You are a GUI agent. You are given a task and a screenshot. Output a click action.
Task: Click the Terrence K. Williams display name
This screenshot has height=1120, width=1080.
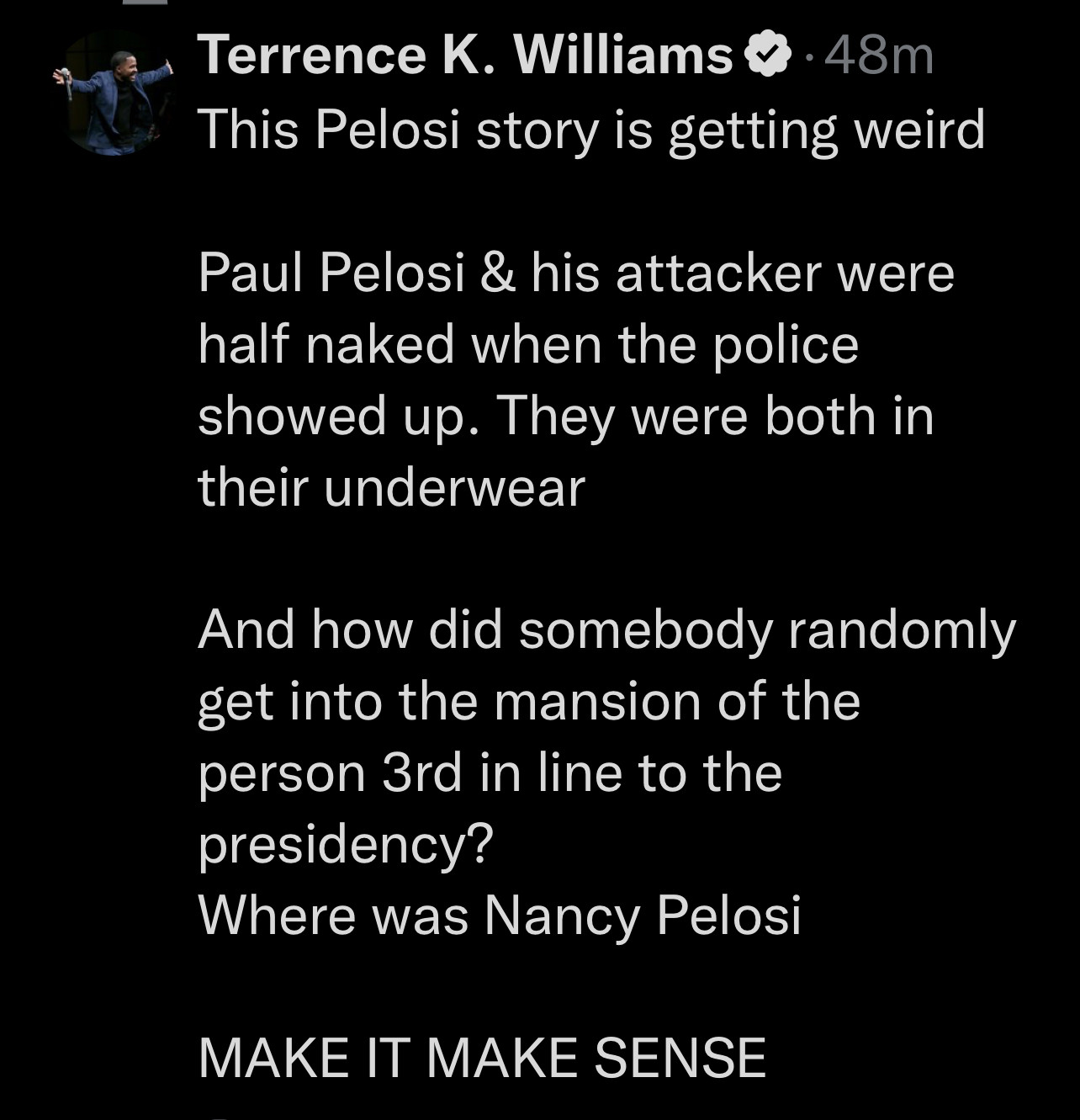point(465,56)
